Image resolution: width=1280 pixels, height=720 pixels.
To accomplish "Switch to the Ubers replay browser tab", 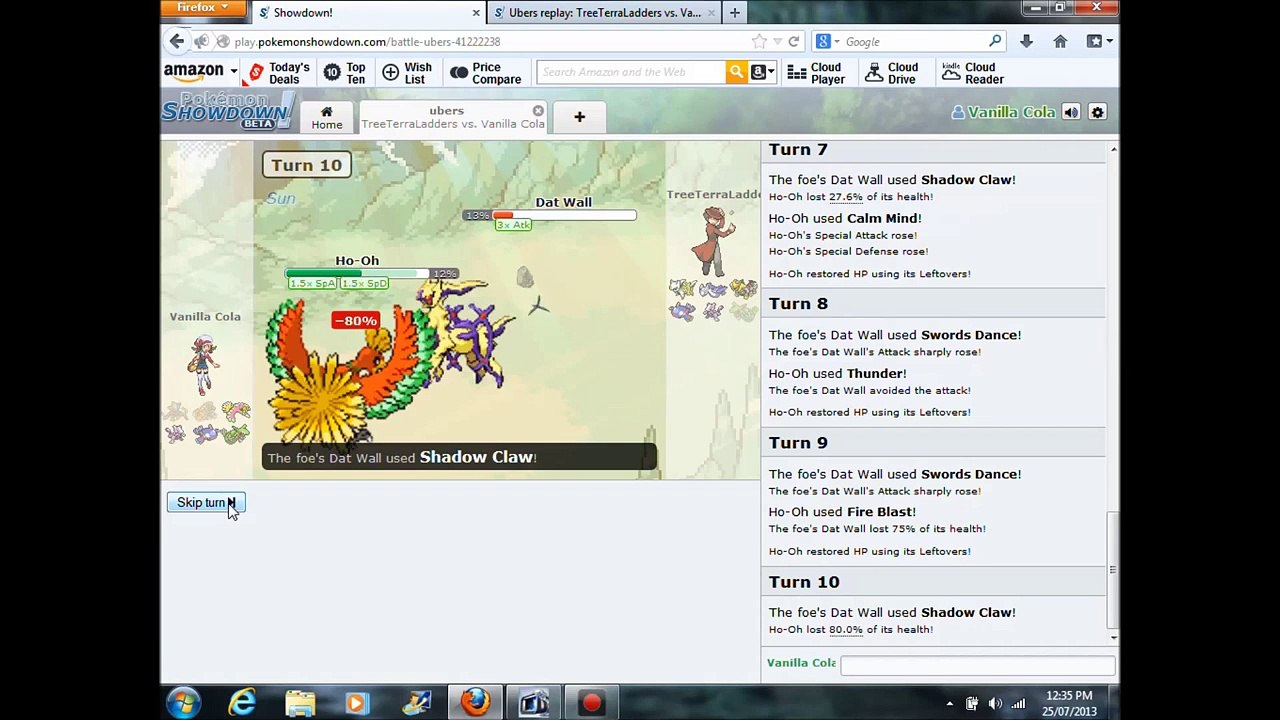I will (606, 12).
